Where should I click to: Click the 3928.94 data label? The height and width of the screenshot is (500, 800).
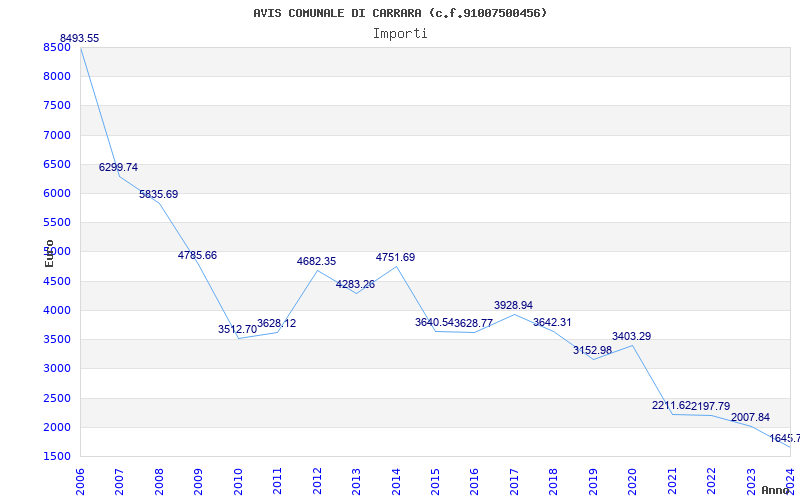[513, 305]
